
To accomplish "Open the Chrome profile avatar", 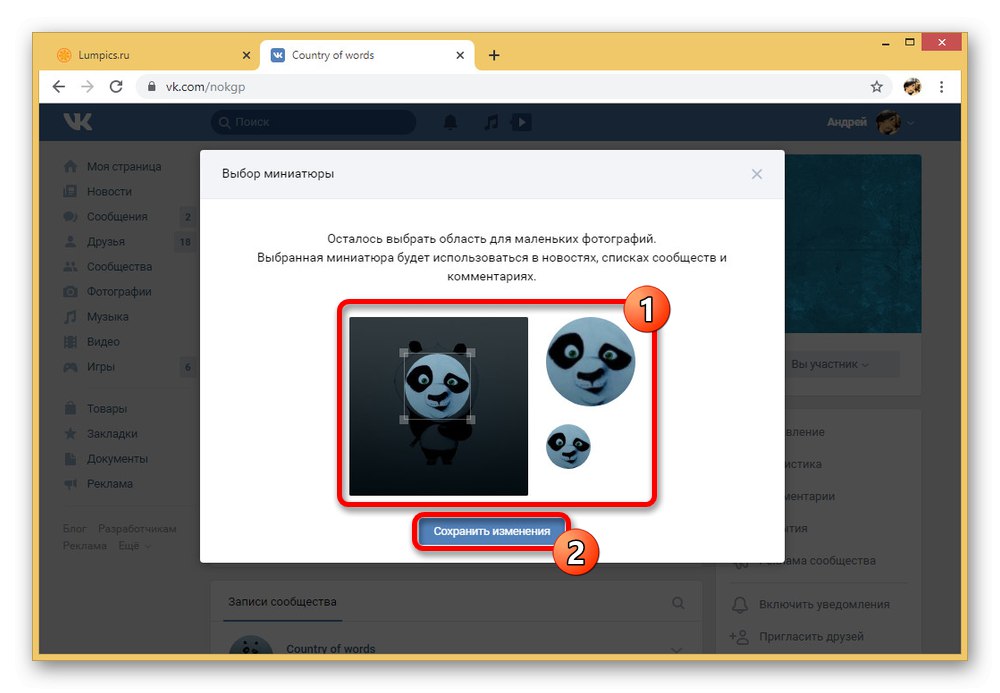I will point(912,87).
